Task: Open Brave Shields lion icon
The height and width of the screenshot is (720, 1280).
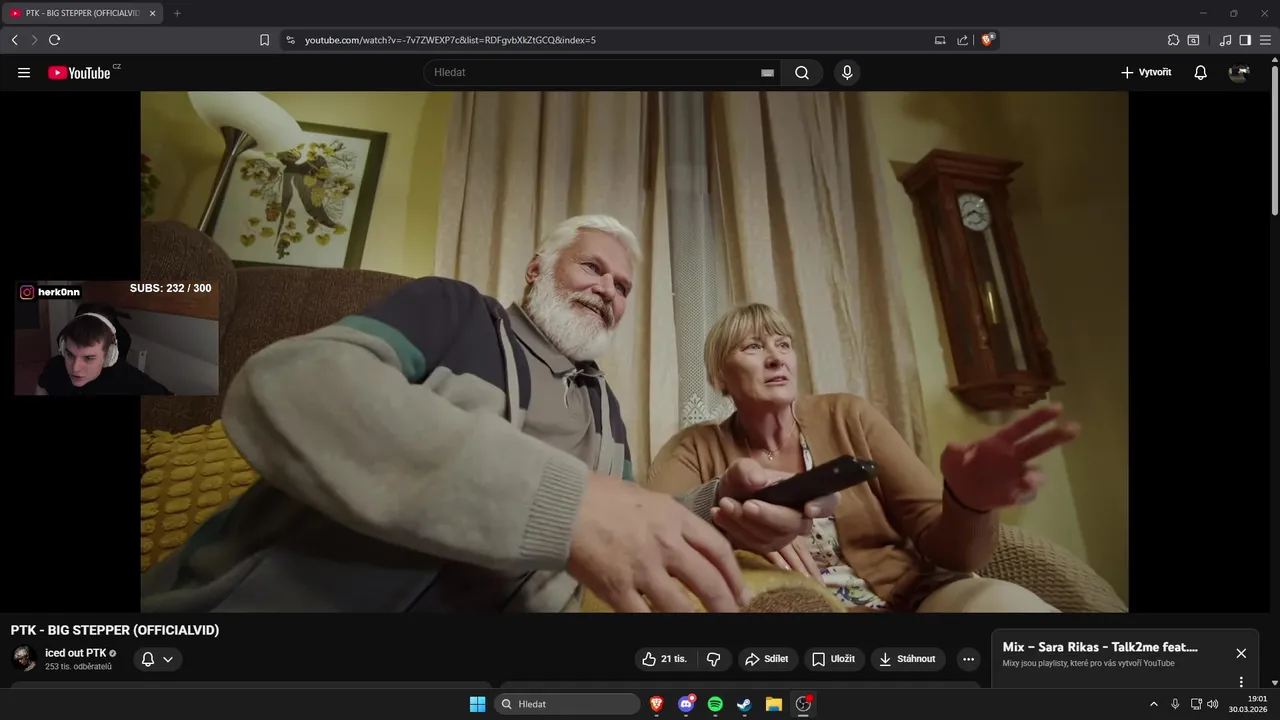Action: pyautogui.click(x=988, y=40)
